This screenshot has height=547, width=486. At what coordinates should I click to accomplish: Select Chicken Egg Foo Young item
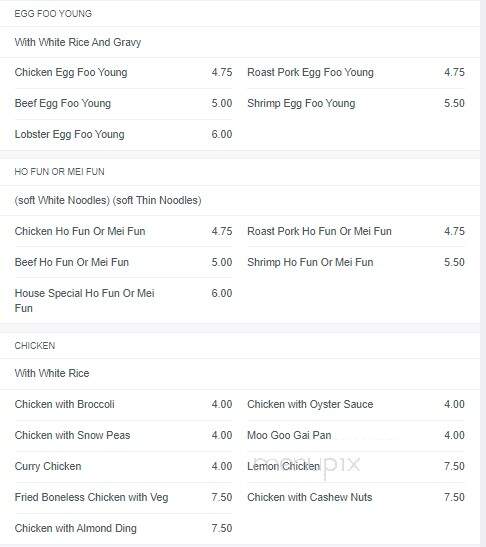(71, 72)
